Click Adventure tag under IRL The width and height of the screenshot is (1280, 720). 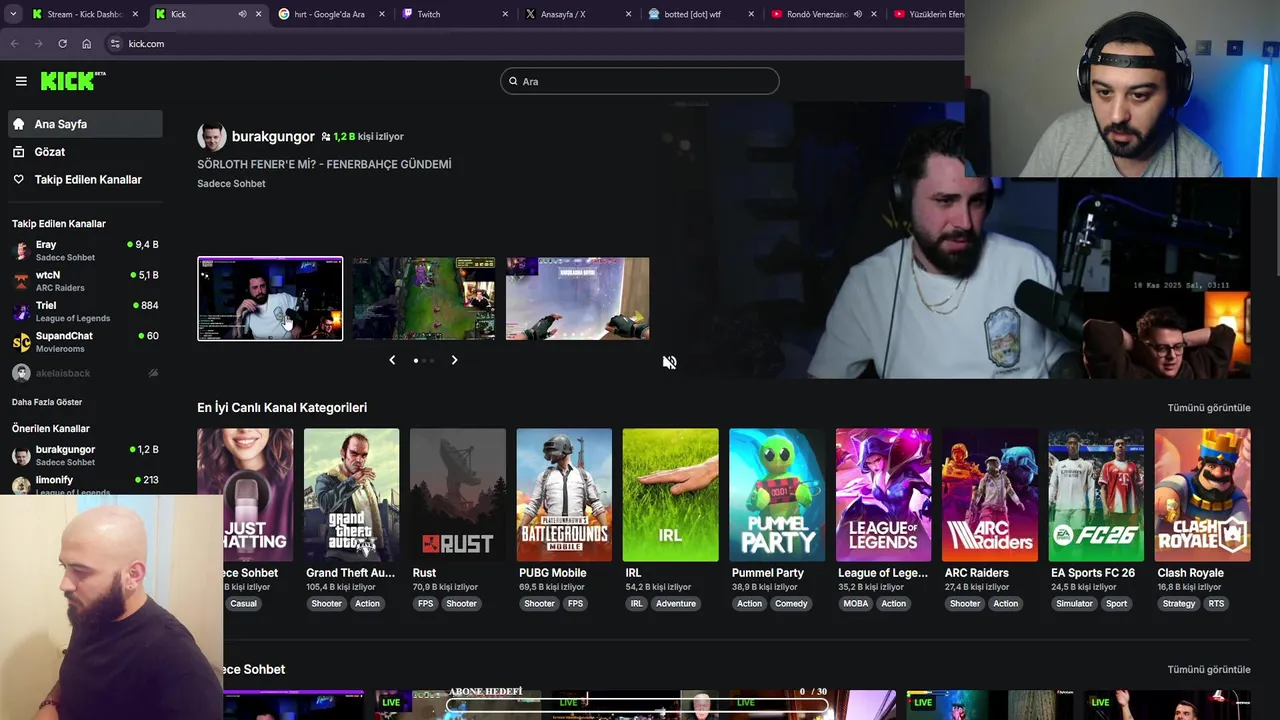pyautogui.click(x=676, y=604)
